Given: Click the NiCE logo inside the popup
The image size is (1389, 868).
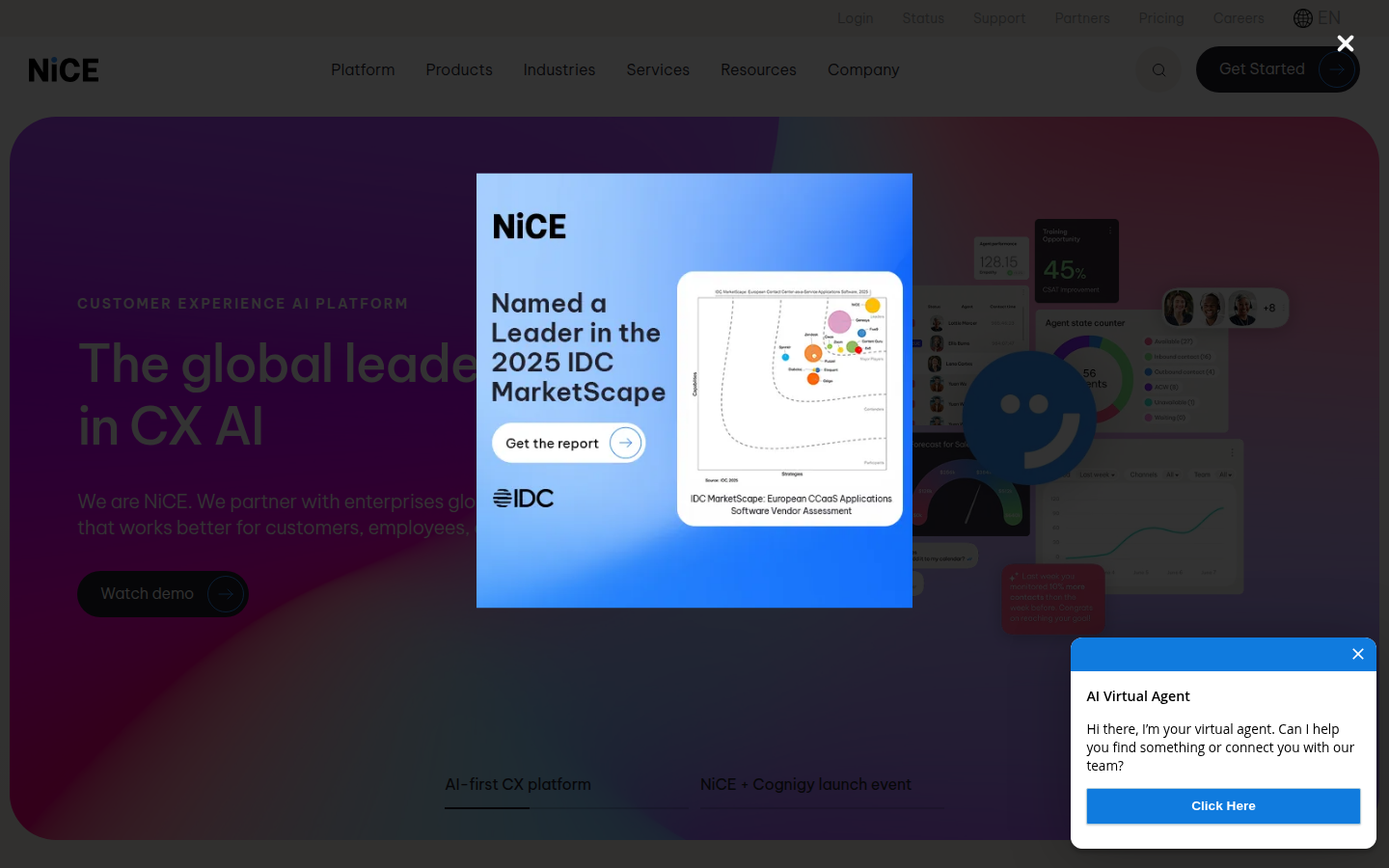Looking at the screenshot, I should (530, 227).
